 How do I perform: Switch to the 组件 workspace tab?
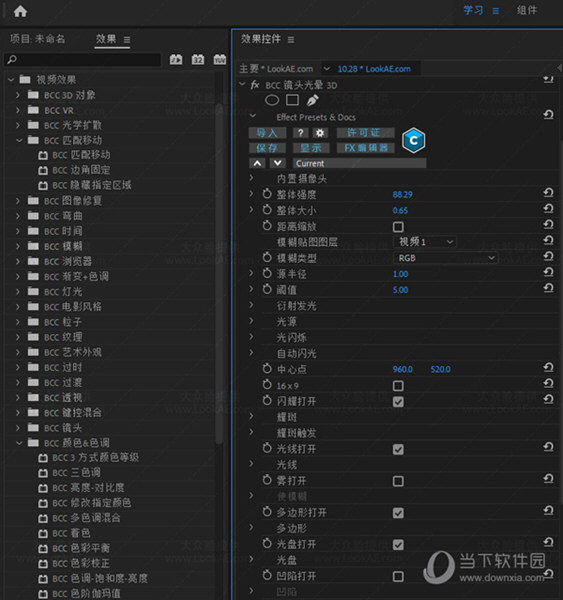tap(527, 10)
